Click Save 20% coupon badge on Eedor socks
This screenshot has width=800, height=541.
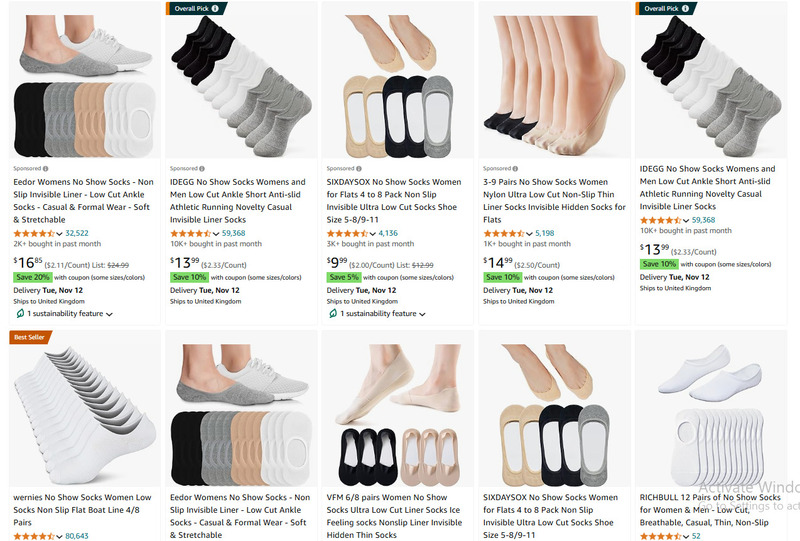[33, 277]
